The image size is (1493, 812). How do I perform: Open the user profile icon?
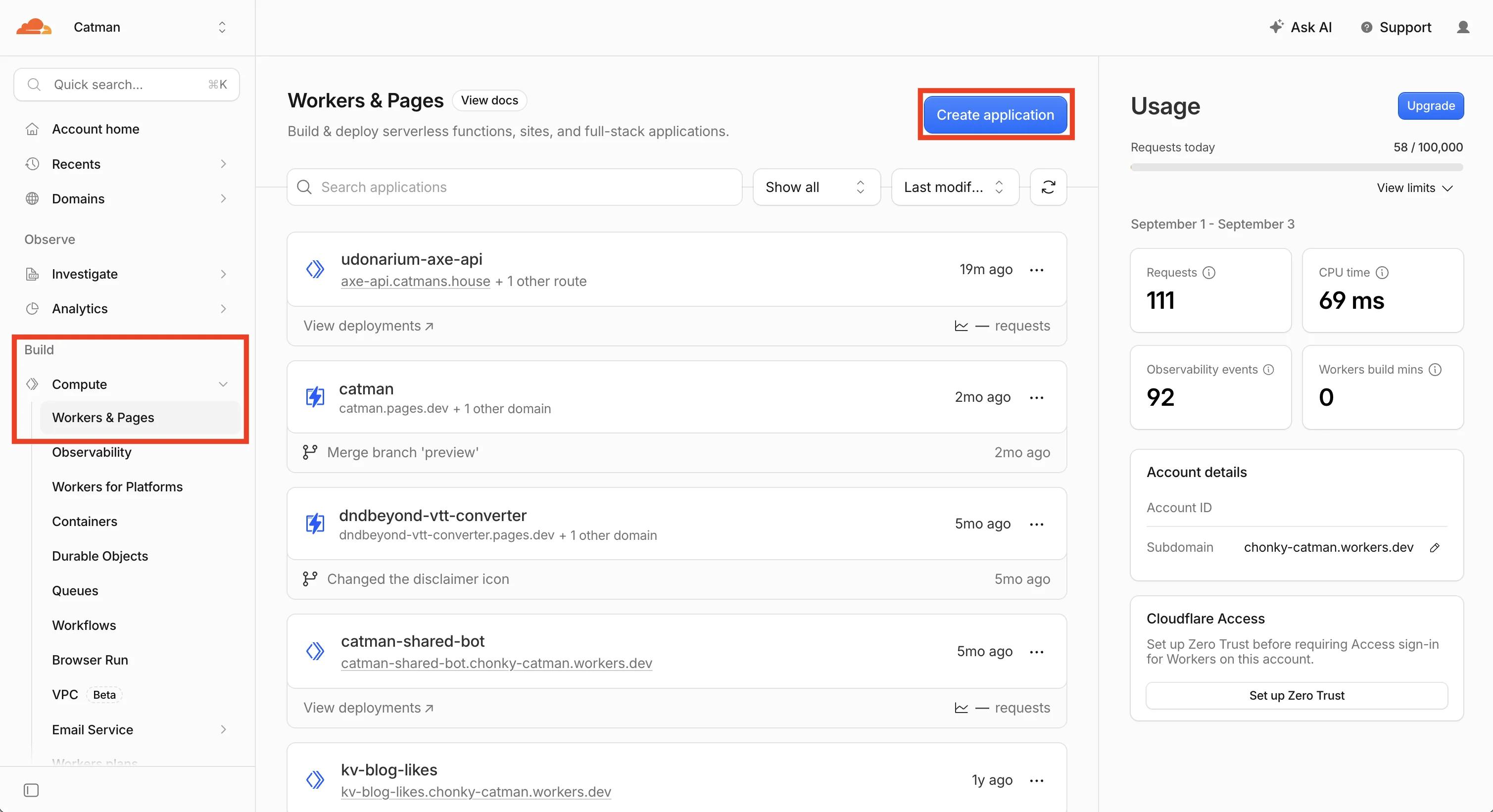1463,27
